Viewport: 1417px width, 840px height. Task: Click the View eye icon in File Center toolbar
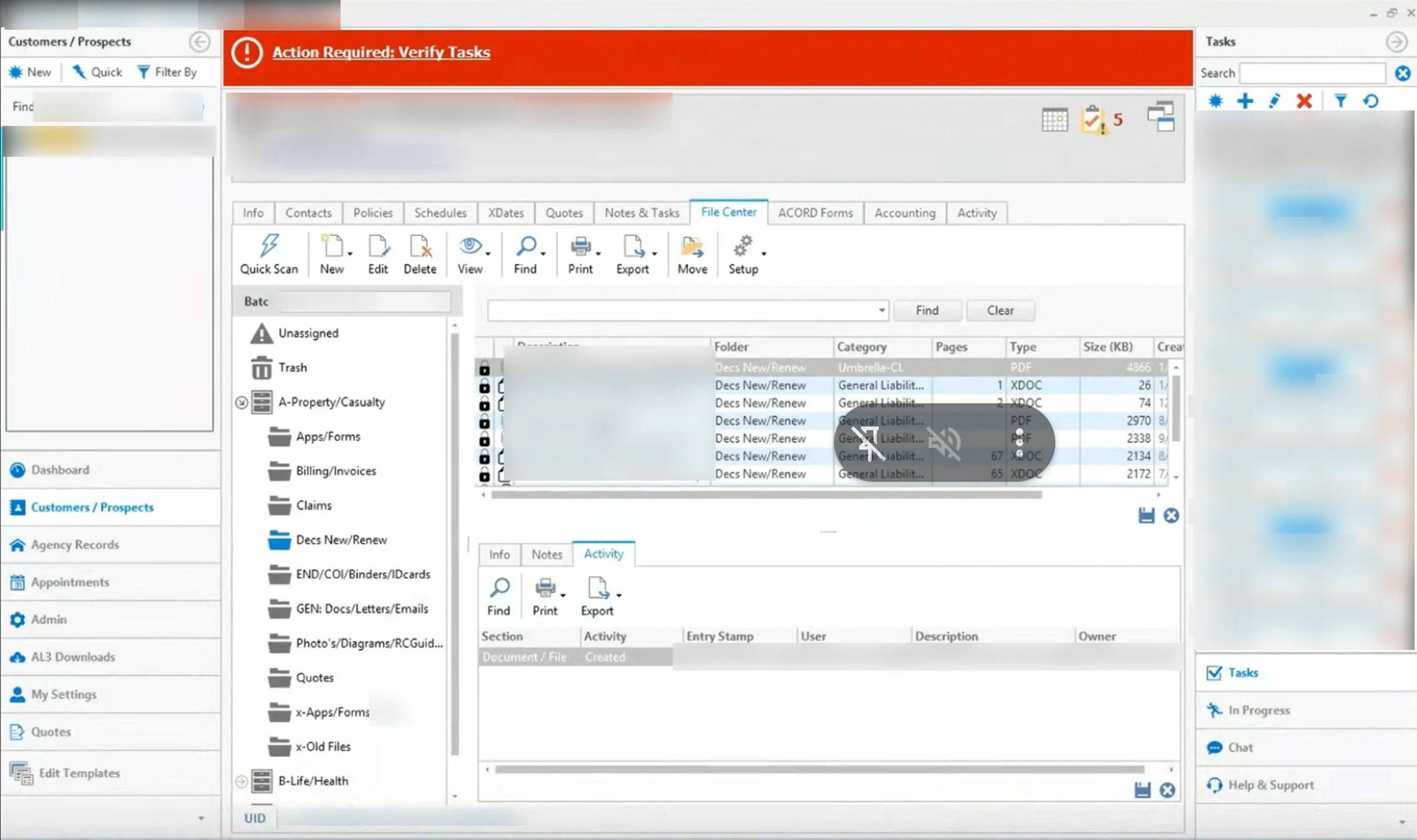[x=470, y=245]
